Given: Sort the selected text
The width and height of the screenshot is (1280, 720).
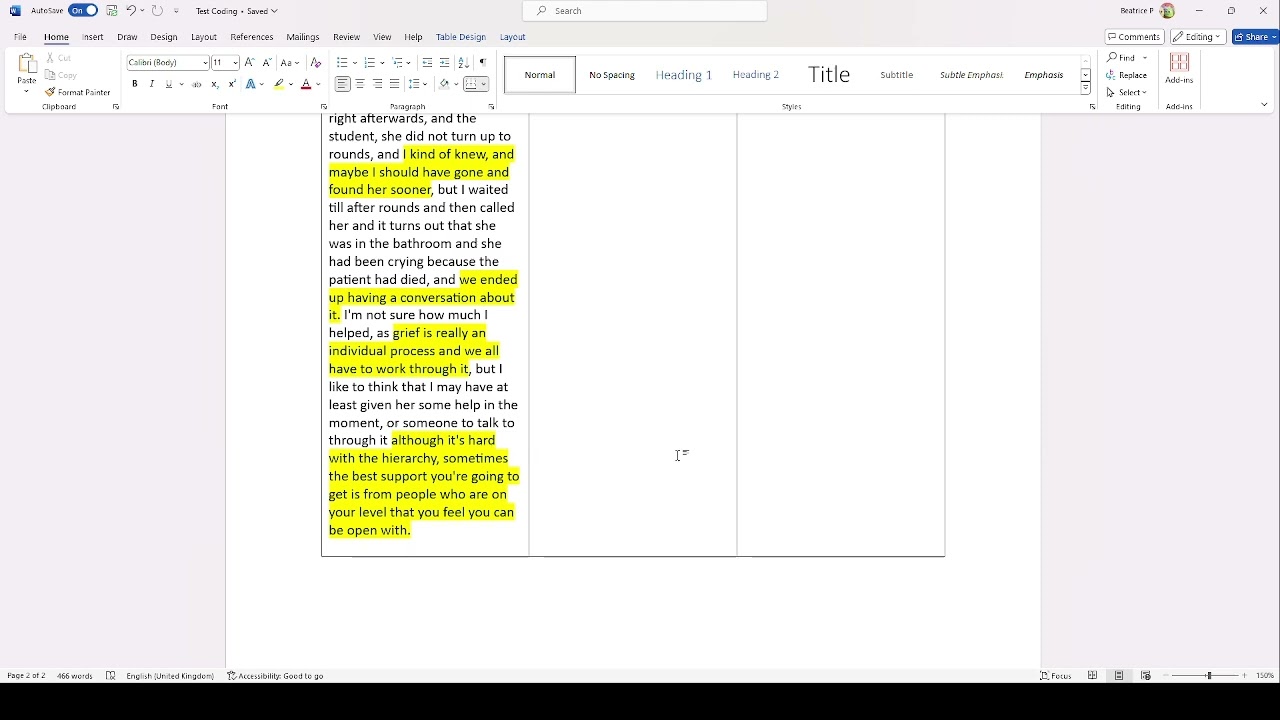Looking at the screenshot, I should click(x=464, y=63).
